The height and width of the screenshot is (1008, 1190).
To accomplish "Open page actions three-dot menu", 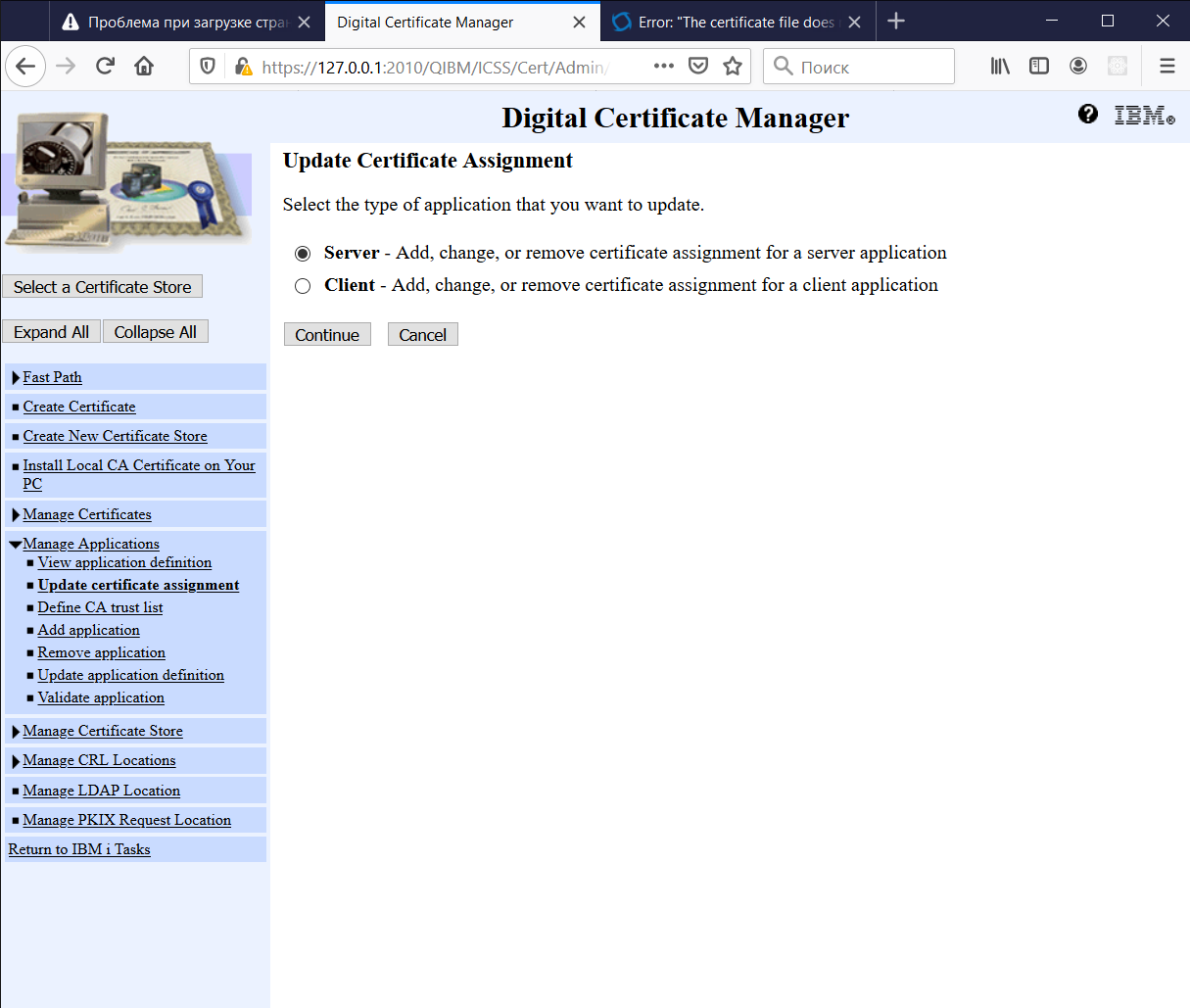I will (x=664, y=66).
